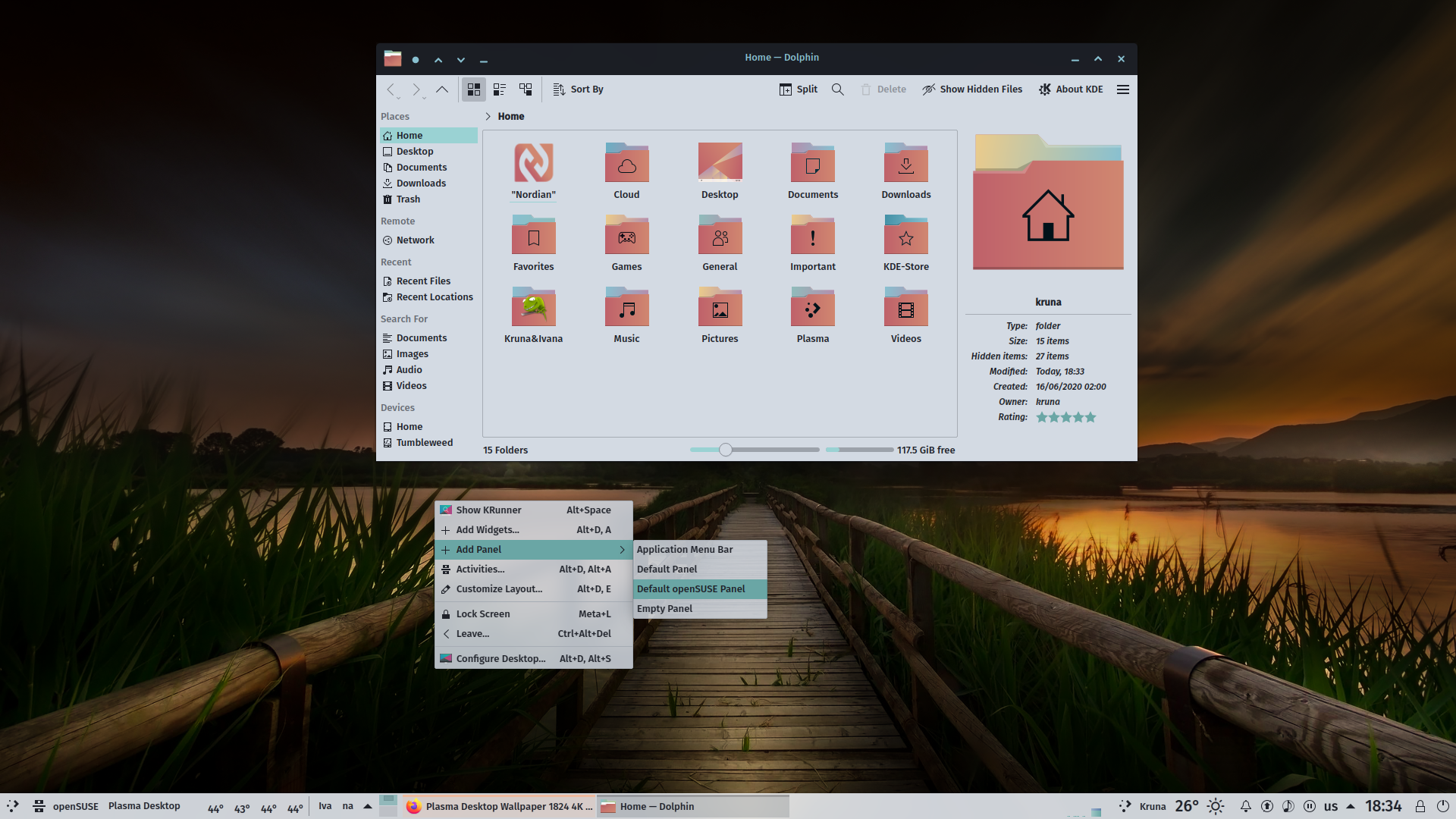Add an Empty Panel
This screenshot has width=1456, height=819.
(700, 609)
